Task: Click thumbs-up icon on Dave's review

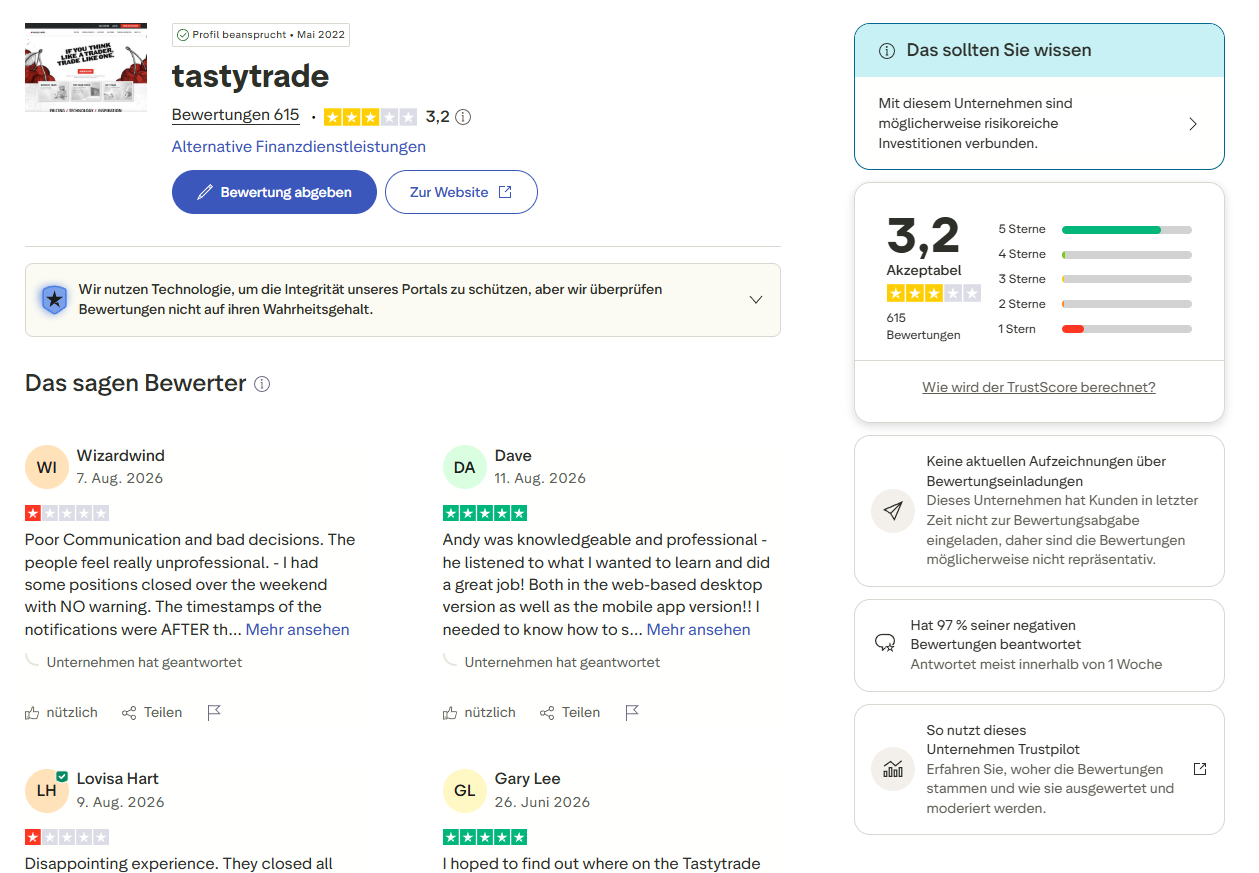Action: click(x=450, y=713)
